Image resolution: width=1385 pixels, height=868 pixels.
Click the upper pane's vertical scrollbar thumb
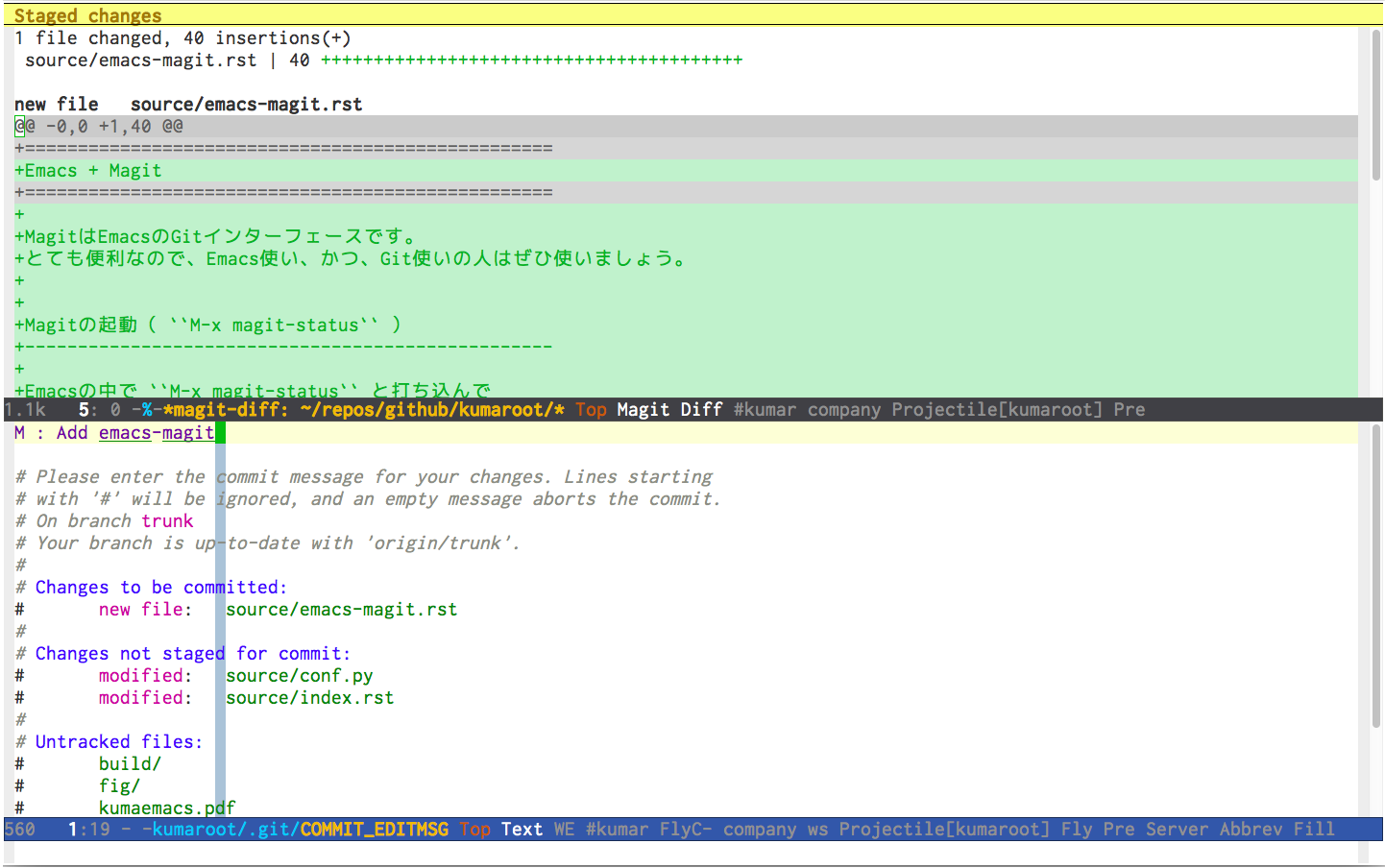click(x=1375, y=106)
